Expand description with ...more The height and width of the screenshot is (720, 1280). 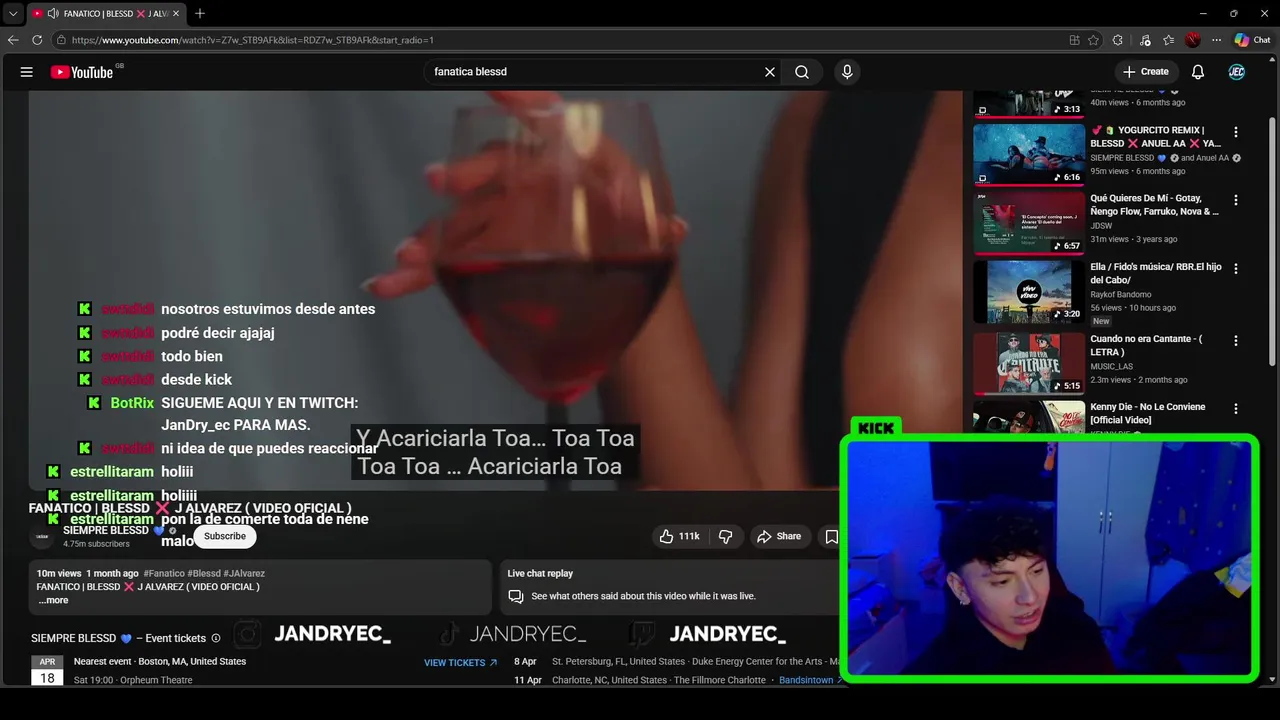point(53,600)
